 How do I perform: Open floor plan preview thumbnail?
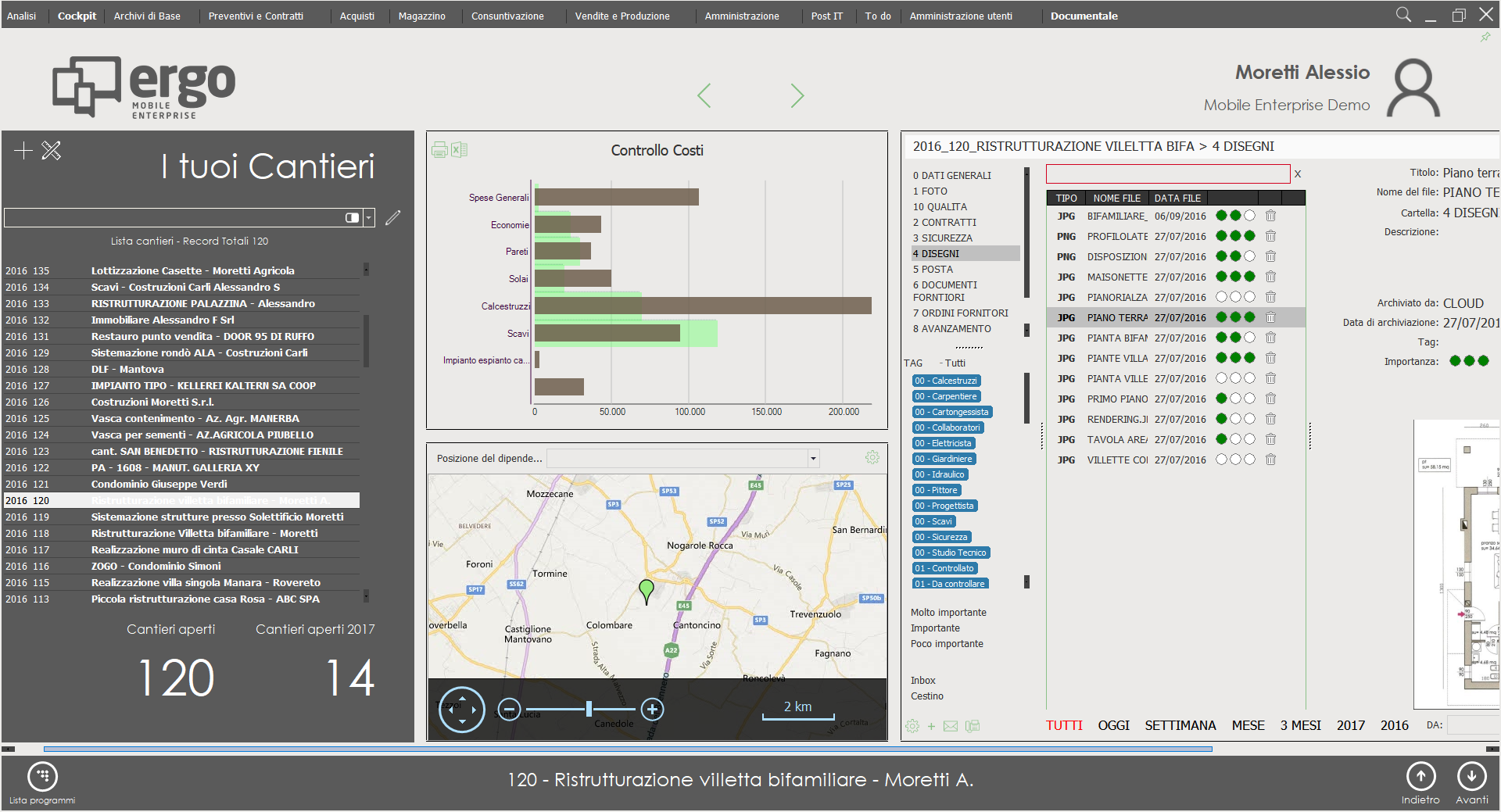coord(1457,564)
